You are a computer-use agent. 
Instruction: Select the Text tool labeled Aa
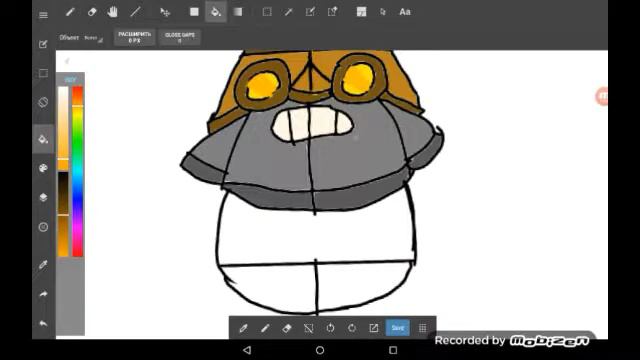tap(404, 12)
